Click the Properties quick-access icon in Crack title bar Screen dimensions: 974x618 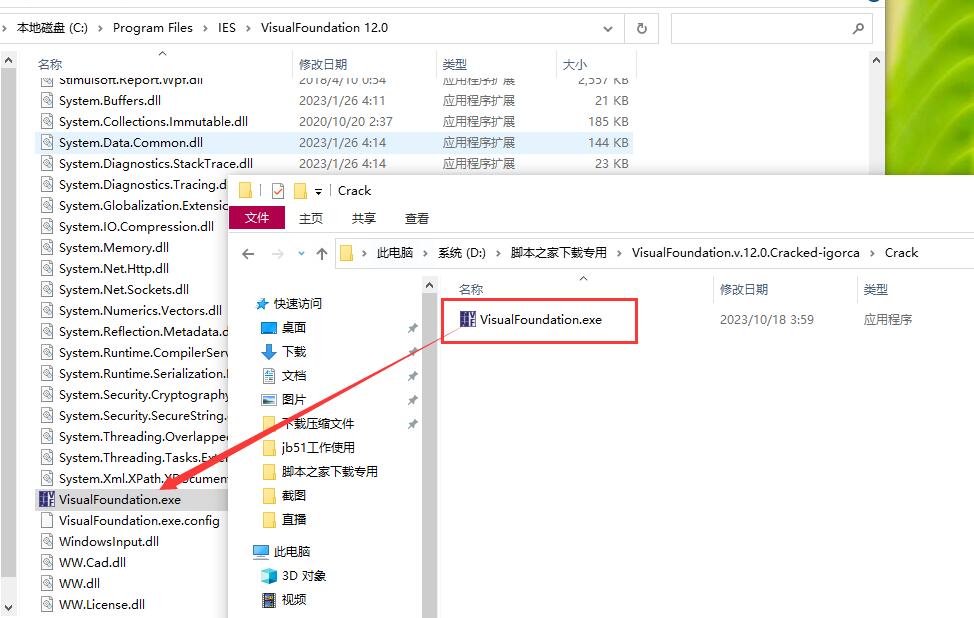[x=278, y=191]
